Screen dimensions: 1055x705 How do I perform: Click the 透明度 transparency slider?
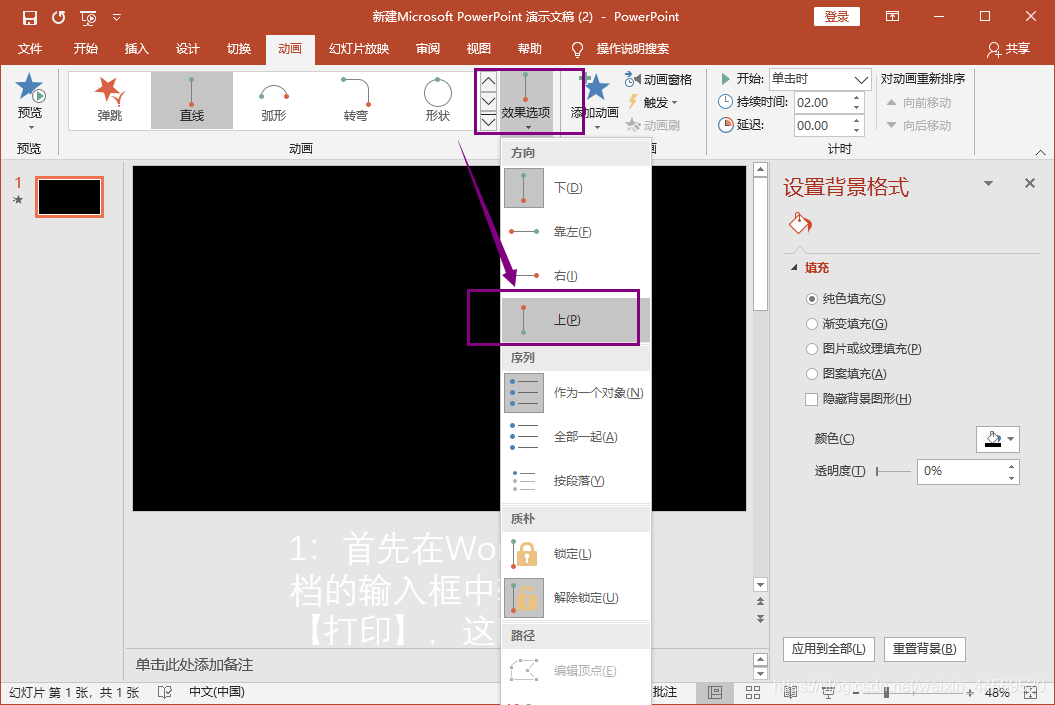tap(894, 472)
